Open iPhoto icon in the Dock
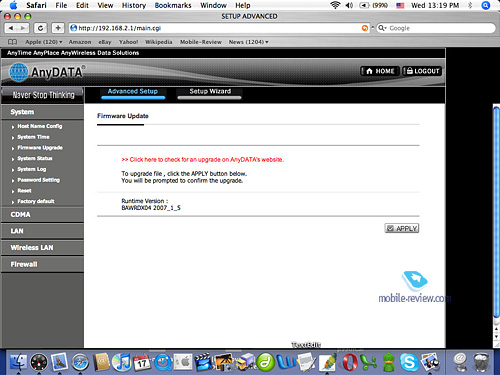Screen dimensions: 500x375 coord(224,362)
